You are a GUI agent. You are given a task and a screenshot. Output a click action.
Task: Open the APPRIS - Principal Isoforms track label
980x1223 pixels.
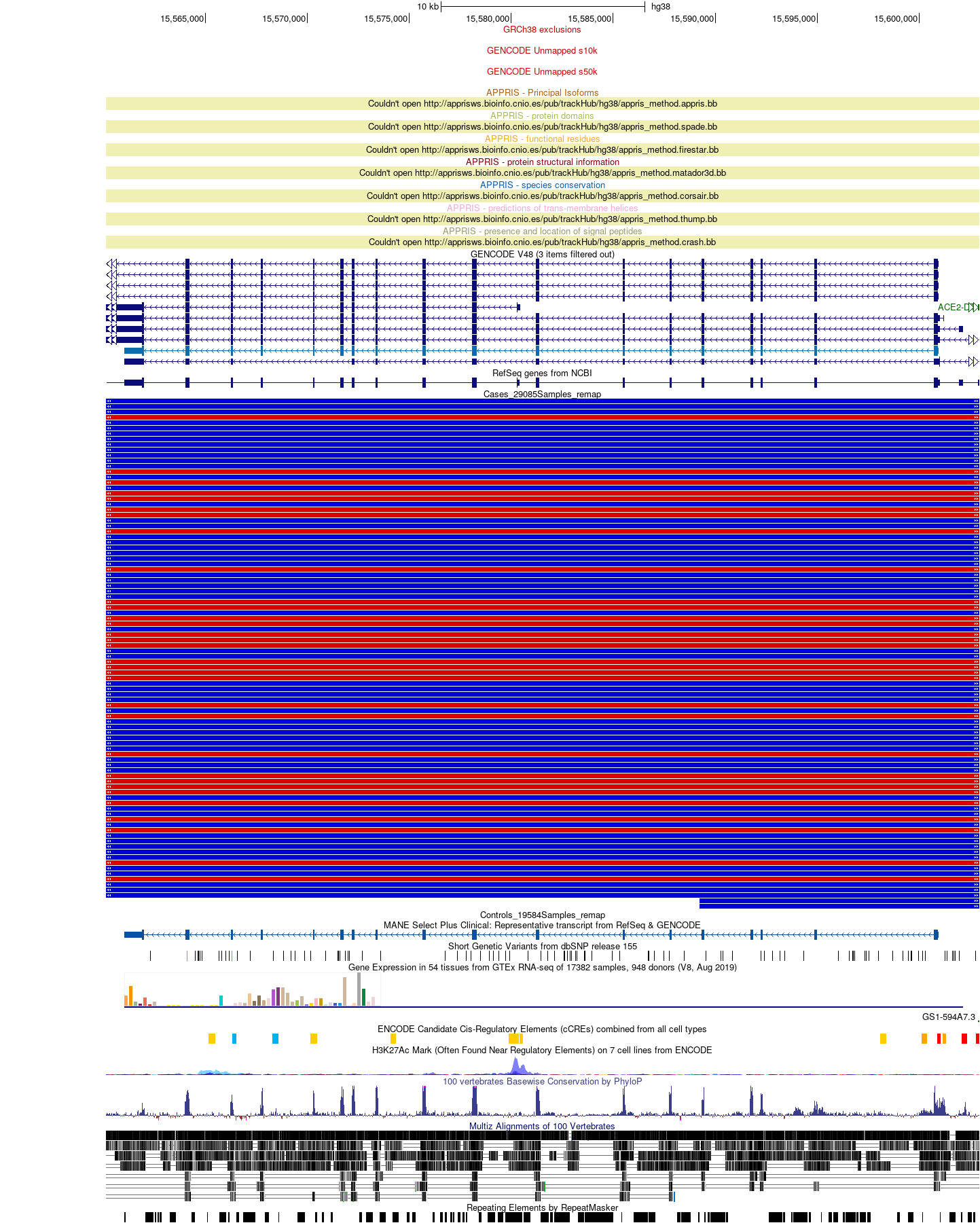[x=542, y=93]
